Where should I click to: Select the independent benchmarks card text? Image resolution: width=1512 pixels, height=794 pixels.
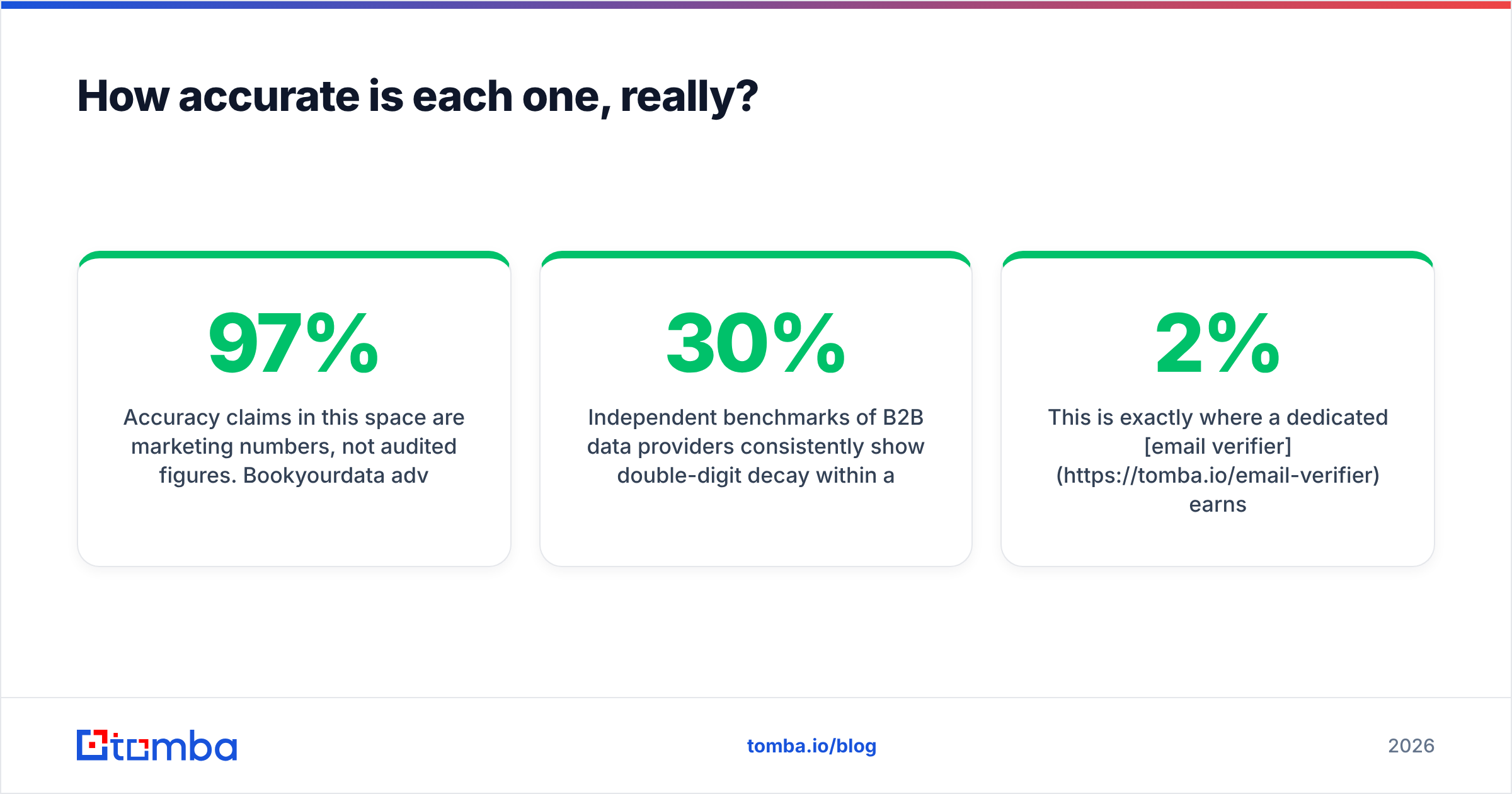tap(756, 446)
